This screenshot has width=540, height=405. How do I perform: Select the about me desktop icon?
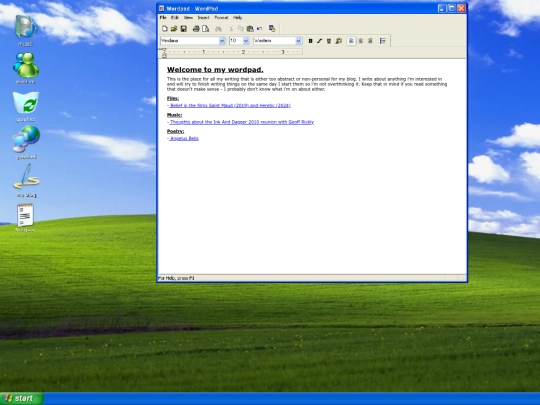[26, 68]
